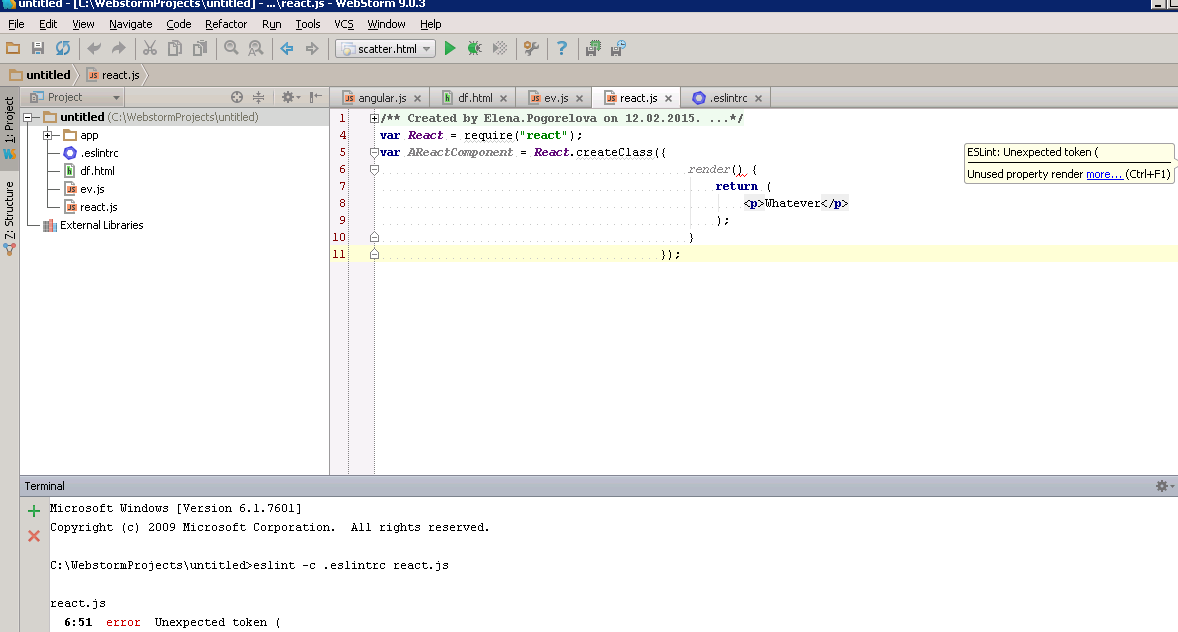
Task: Open the Project panel gear settings
Action: point(290,97)
